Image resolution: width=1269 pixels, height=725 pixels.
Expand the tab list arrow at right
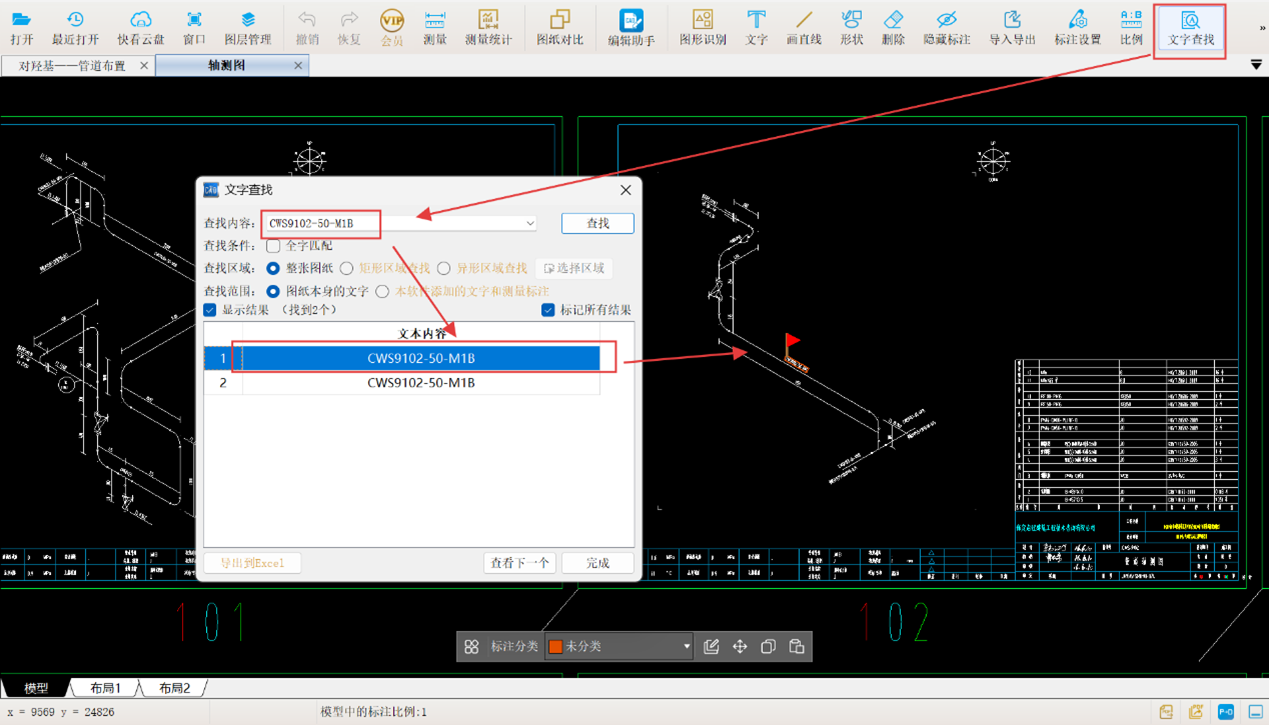1256,65
